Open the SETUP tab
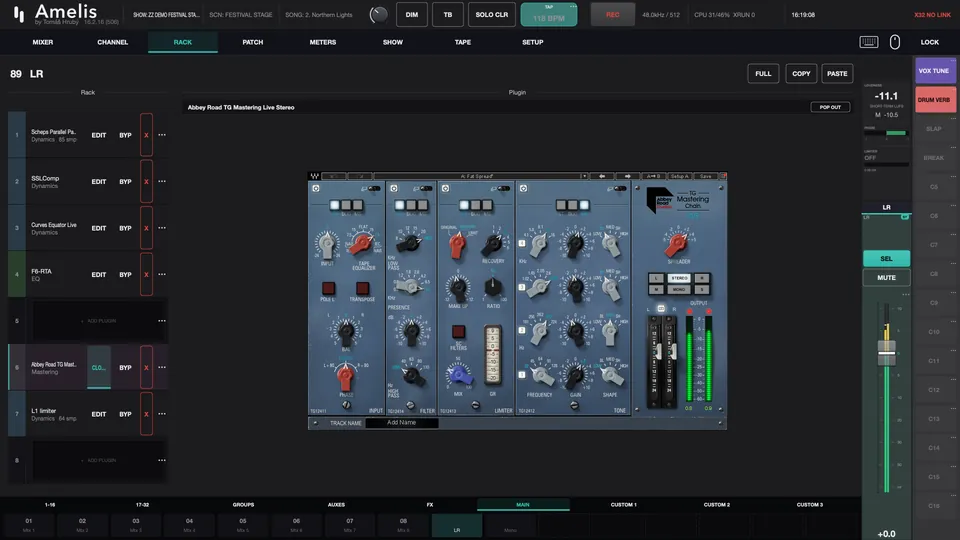The height and width of the screenshot is (540, 960). [x=533, y=42]
